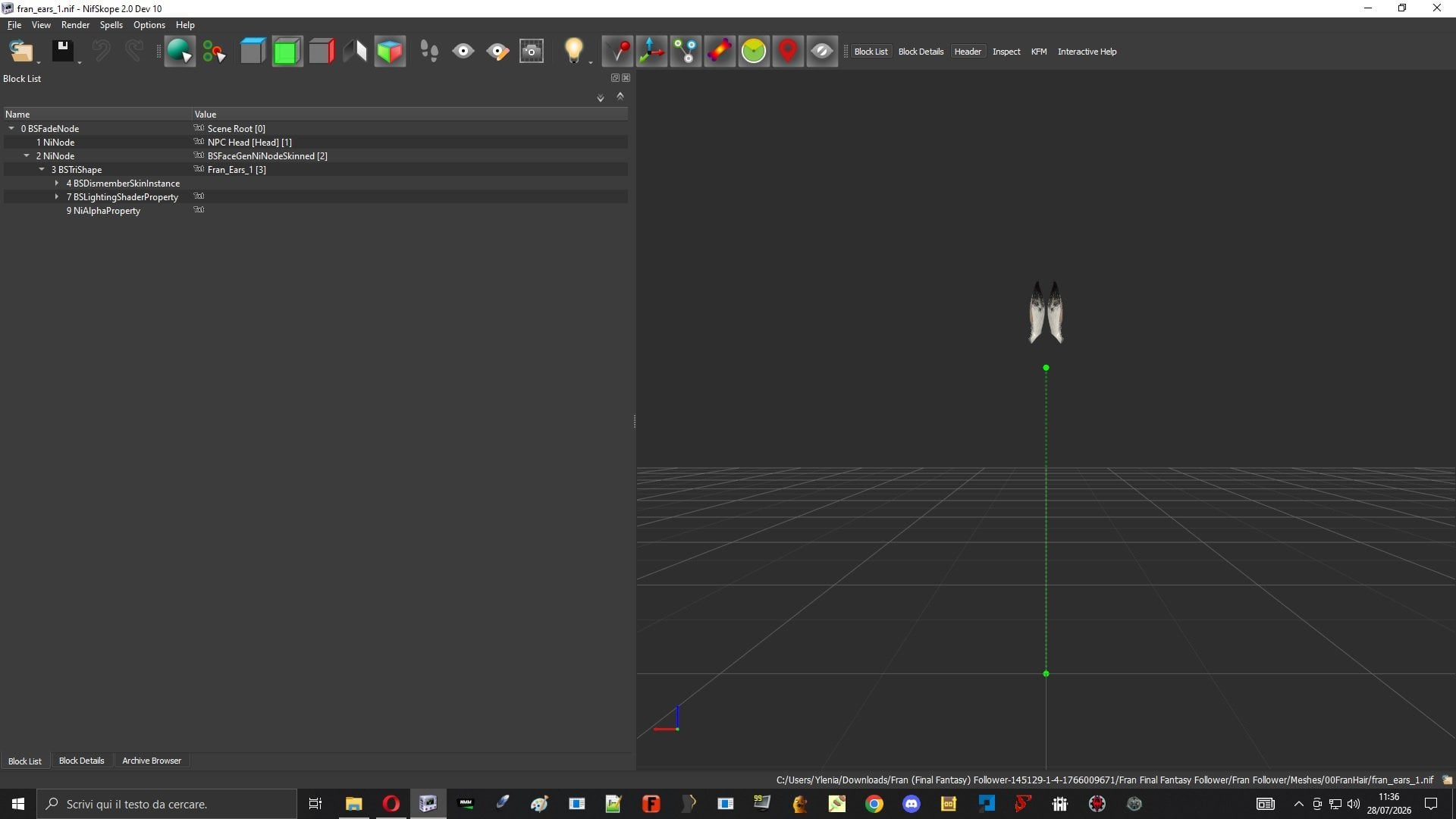Open the lightbulb lighting options dropdown

click(591, 62)
